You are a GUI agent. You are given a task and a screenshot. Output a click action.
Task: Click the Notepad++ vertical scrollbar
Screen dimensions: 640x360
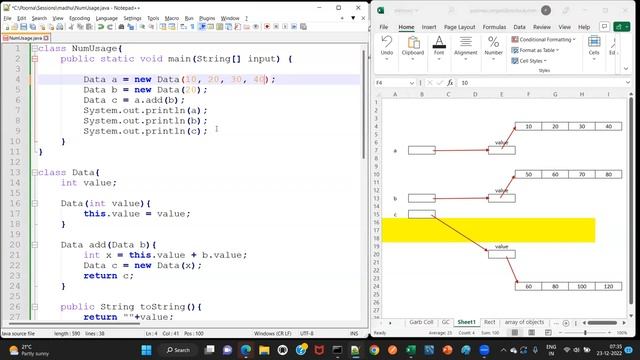point(363,104)
